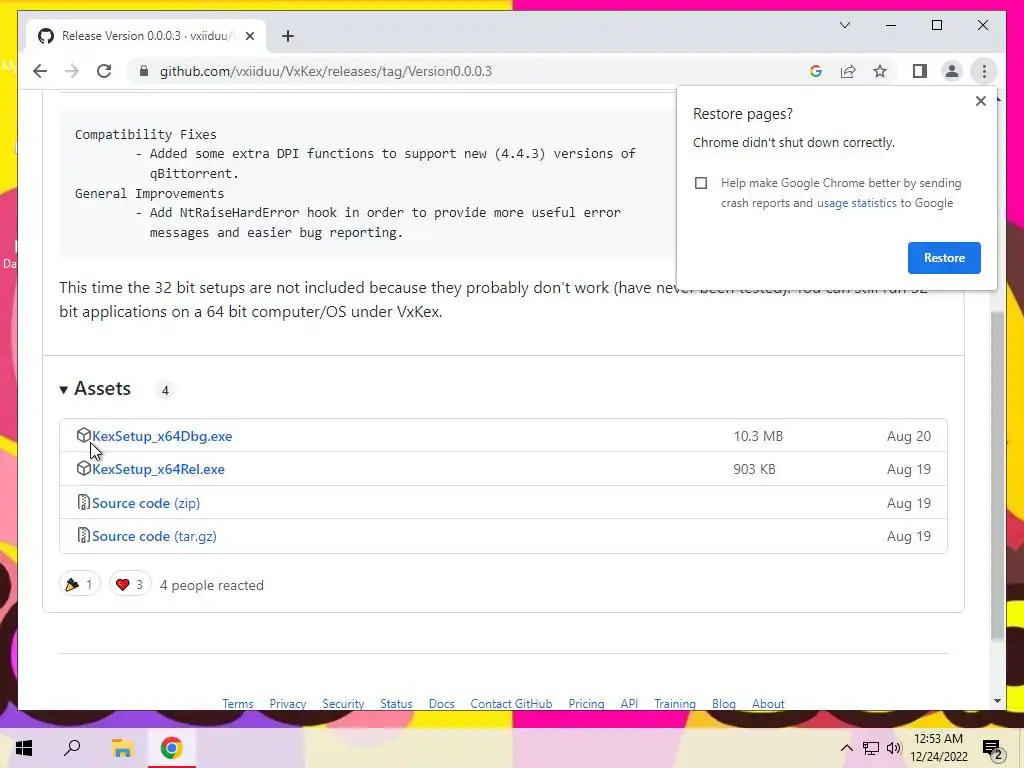This screenshot has width=1024, height=768.
Task: Open the Security footer link
Action: [x=343, y=703]
